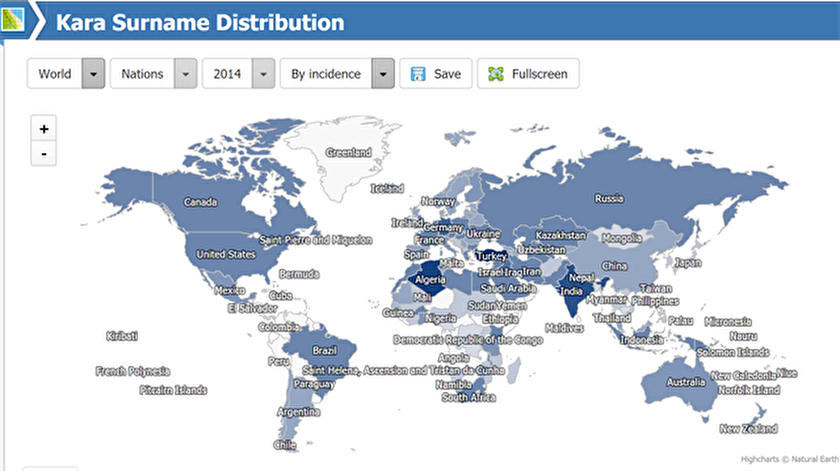Open the 2014 year dropdown
This screenshot has height=471, width=840.
coord(238,73)
